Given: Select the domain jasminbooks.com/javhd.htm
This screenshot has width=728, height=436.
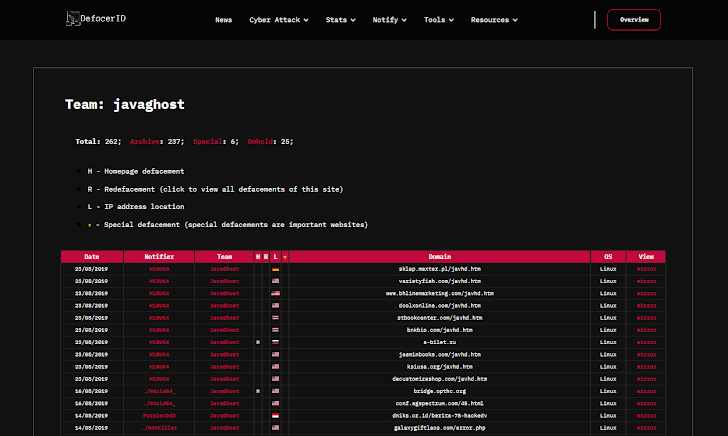Looking at the screenshot, I should tap(440, 354).
